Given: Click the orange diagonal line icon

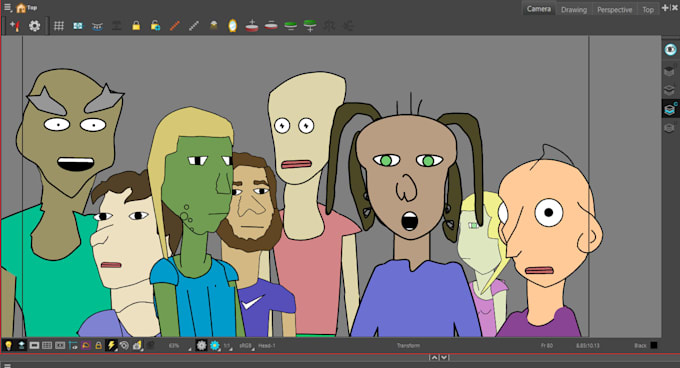Looking at the screenshot, I should [175, 26].
